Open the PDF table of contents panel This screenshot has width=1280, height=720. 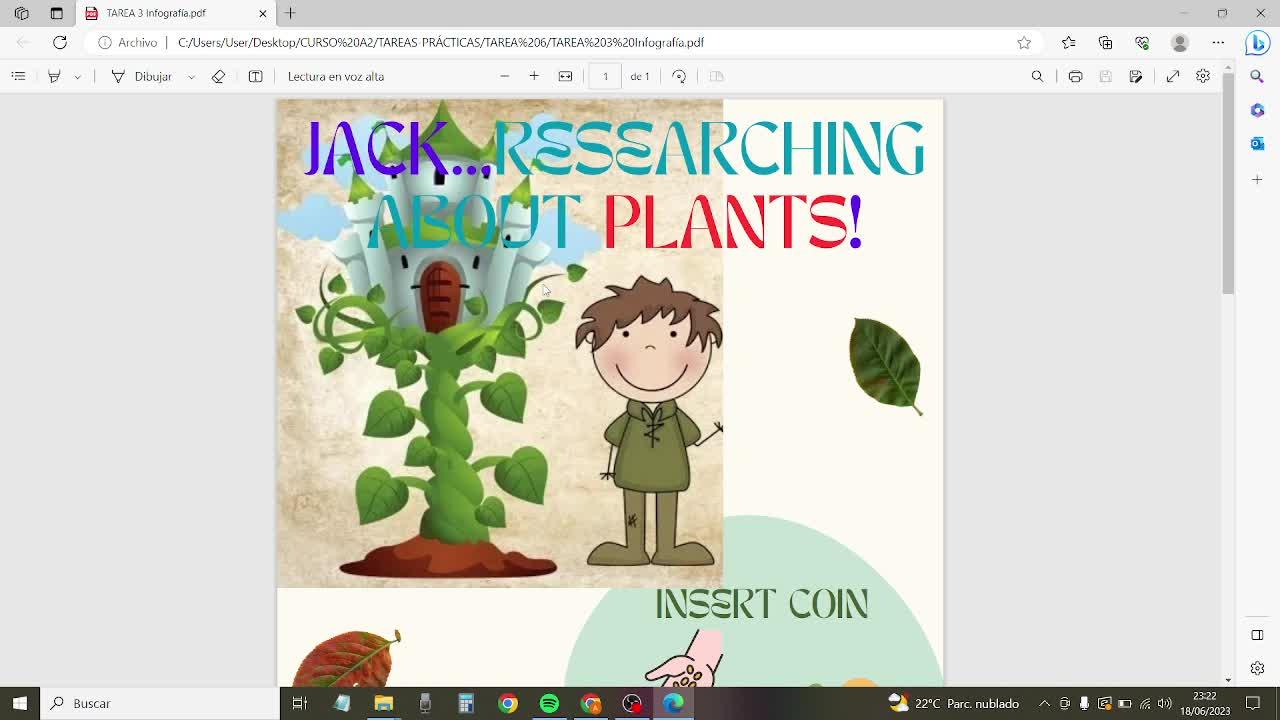18,76
